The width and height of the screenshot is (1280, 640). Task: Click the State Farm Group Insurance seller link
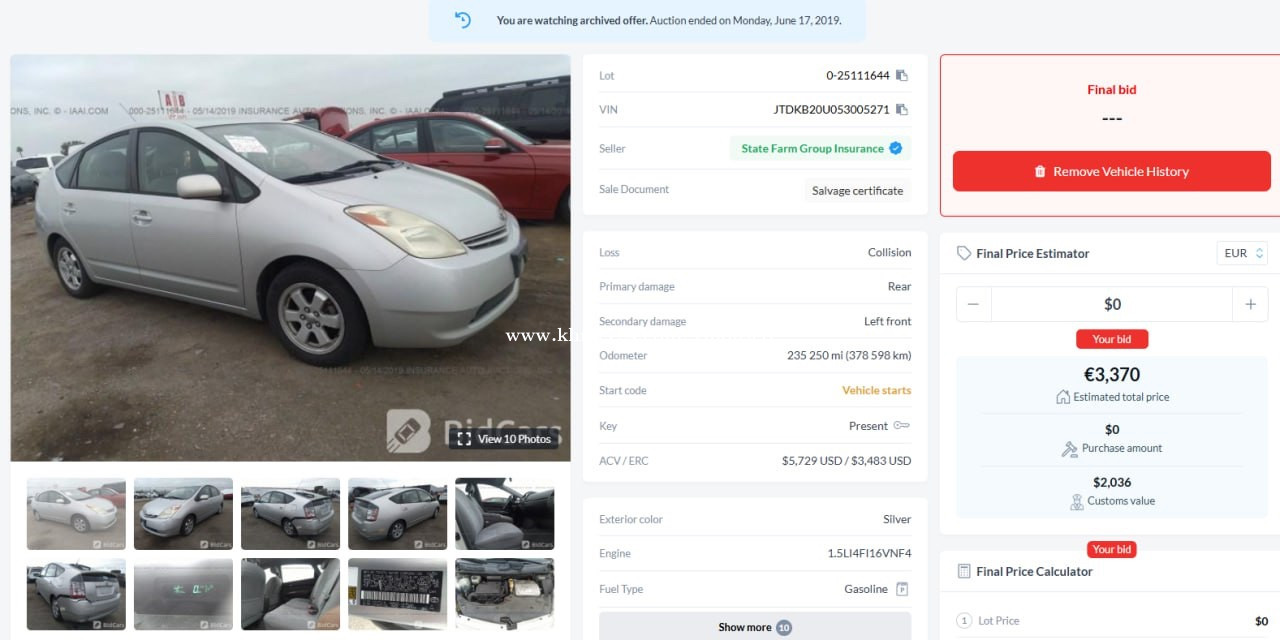coord(812,148)
